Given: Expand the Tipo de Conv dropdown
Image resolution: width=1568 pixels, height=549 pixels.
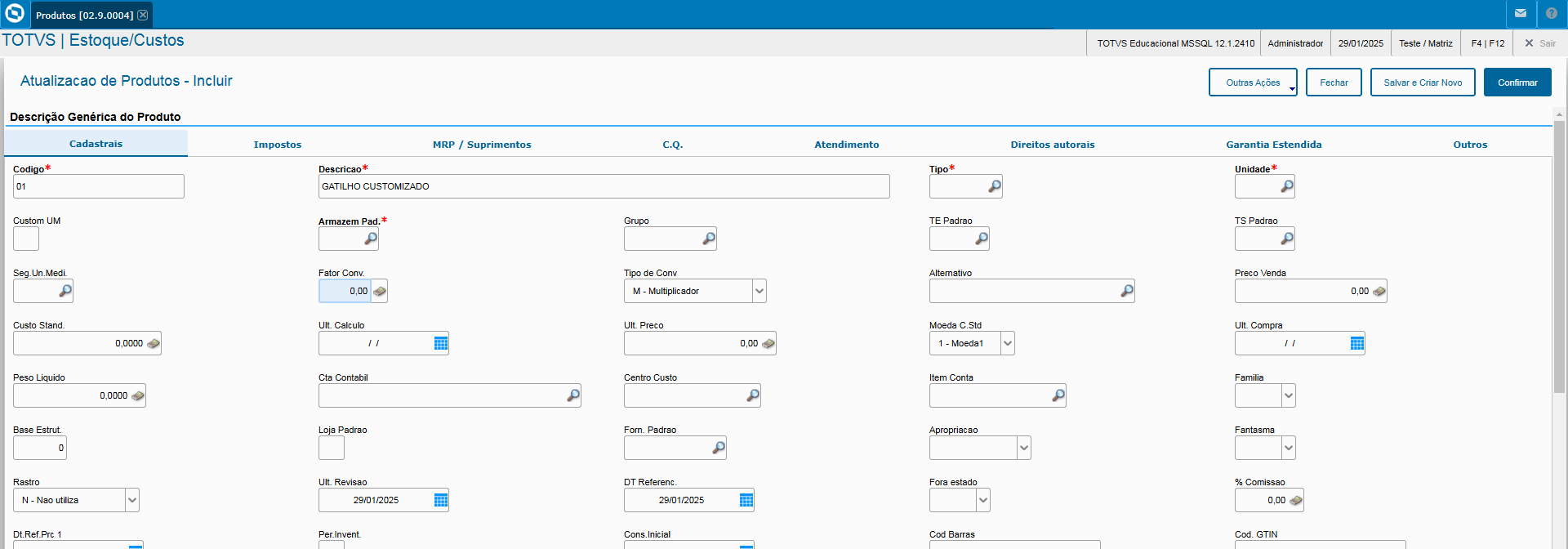Looking at the screenshot, I should tap(759, 291).
